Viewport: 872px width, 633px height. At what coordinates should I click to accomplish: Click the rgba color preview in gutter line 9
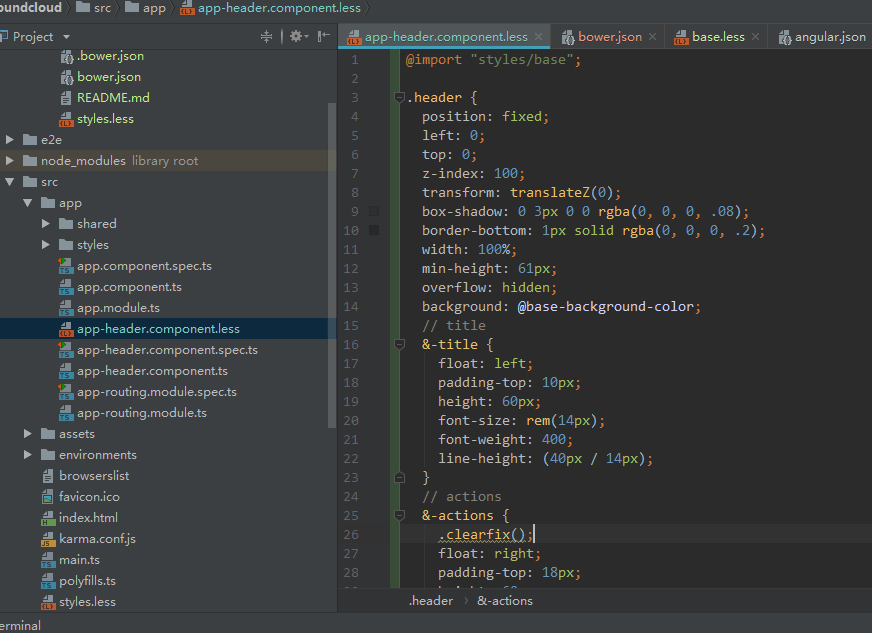point(374,211)
